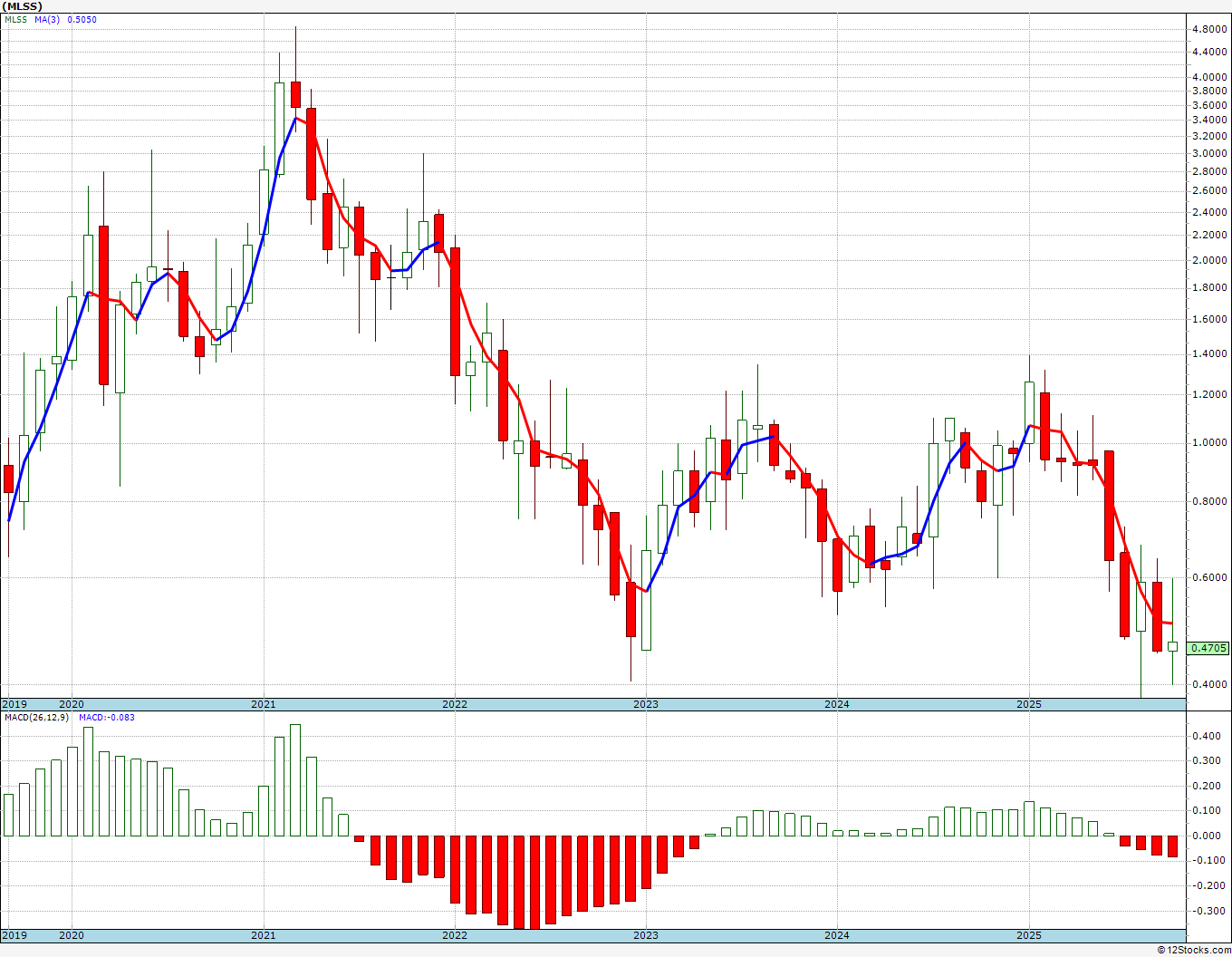Screen dimensions: 1232x957
Task: Click 2023 on the price chart time axis
Action: pyautogui.click(x=646, y=704)
